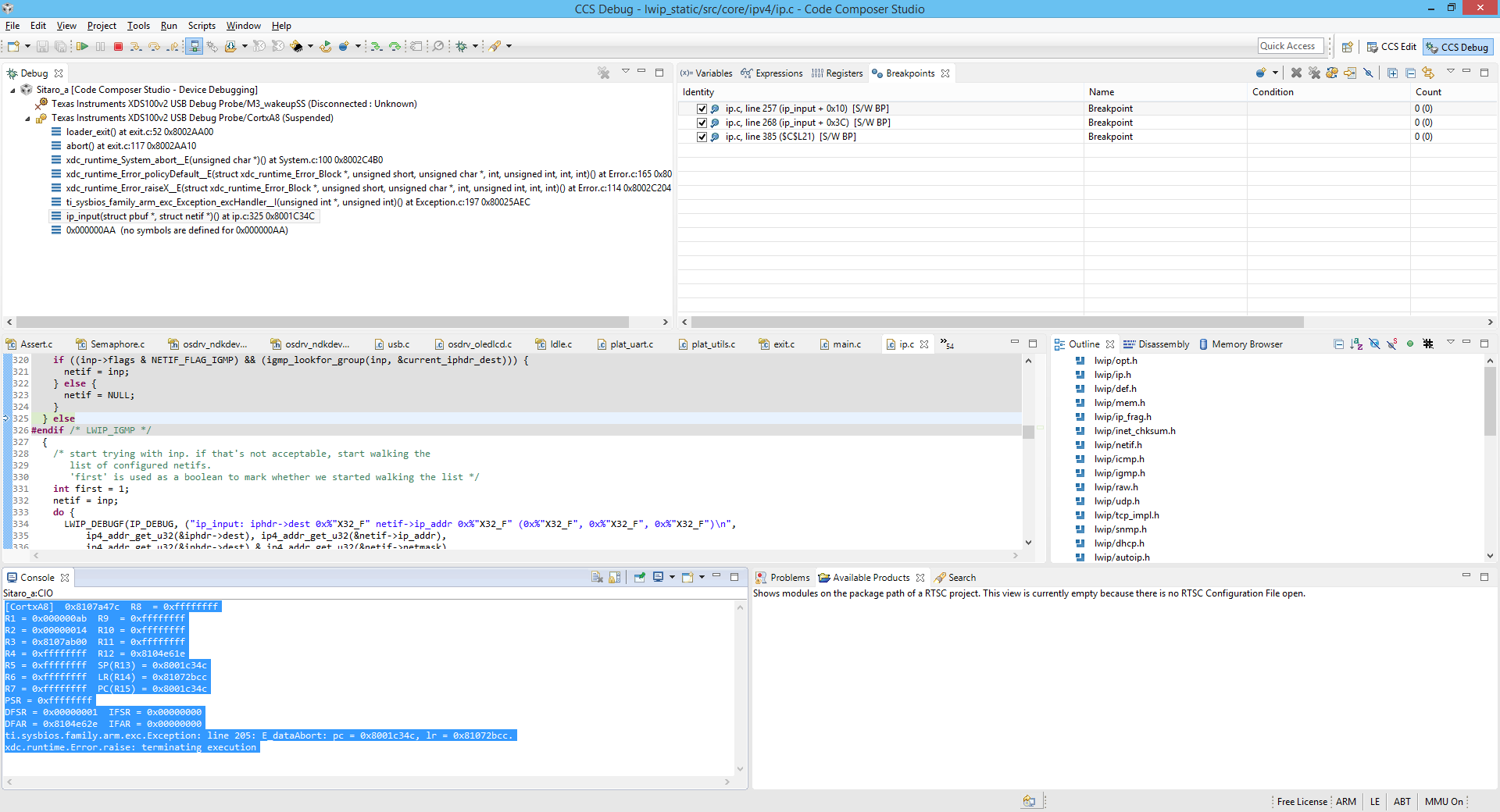This screenshot has width=1500, height=812.
Task: Open the Run menu
Action: tap(169, 26)
